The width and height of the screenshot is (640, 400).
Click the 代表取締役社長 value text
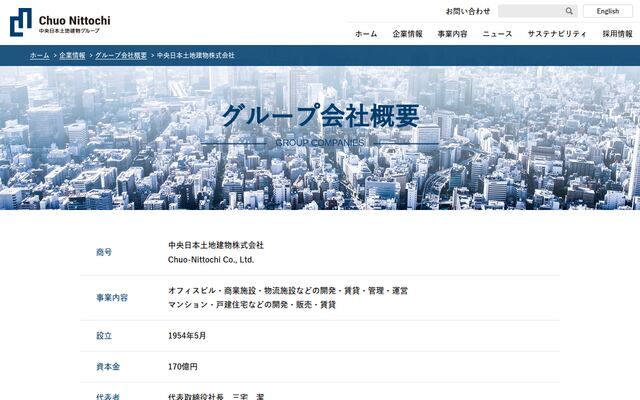216,397
